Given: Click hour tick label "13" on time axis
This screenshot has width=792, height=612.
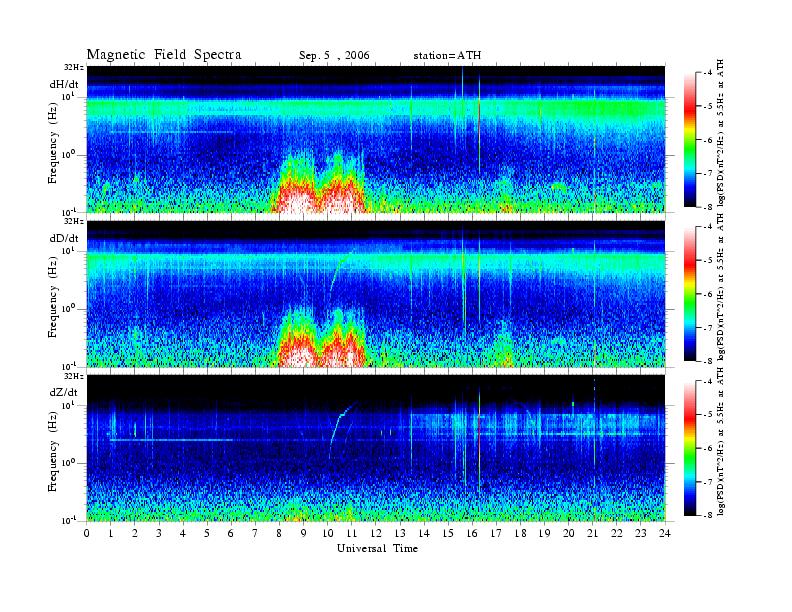Looking at the screenshot, I should tap(400, 533).
